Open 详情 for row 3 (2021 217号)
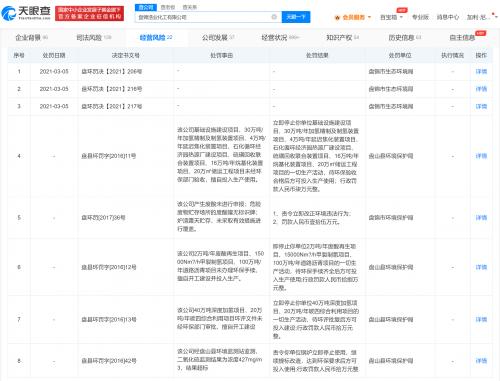Image resolution: width=500 pixels, height=381 pixels. pyautogui.click(x=481, y=106)
